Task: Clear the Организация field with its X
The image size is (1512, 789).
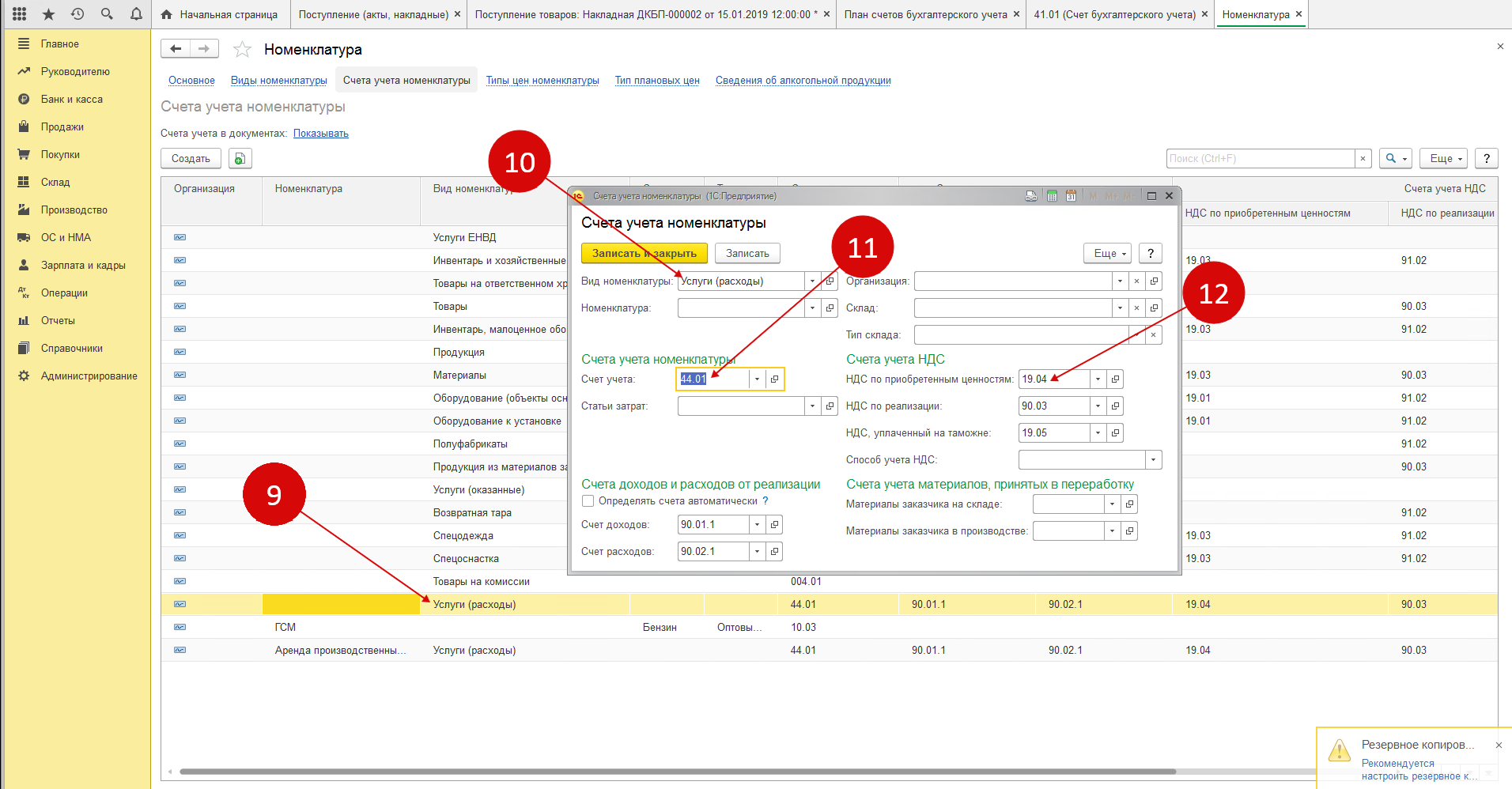Action: (x=1136, y=281)
